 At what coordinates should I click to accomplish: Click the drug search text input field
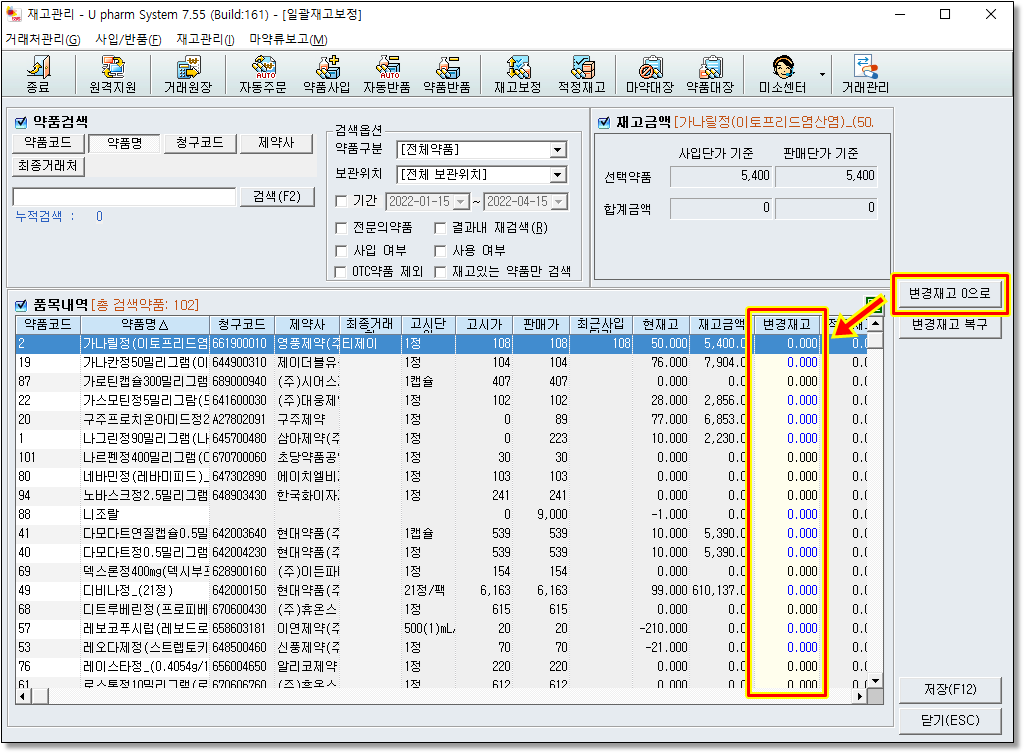tap(124, 197)
